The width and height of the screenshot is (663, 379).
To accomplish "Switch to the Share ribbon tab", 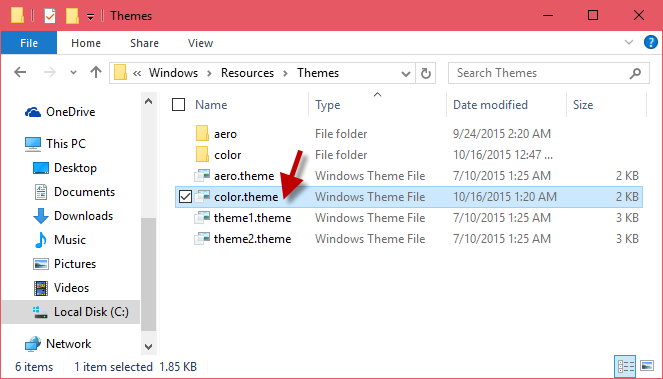I will (144, 43).
